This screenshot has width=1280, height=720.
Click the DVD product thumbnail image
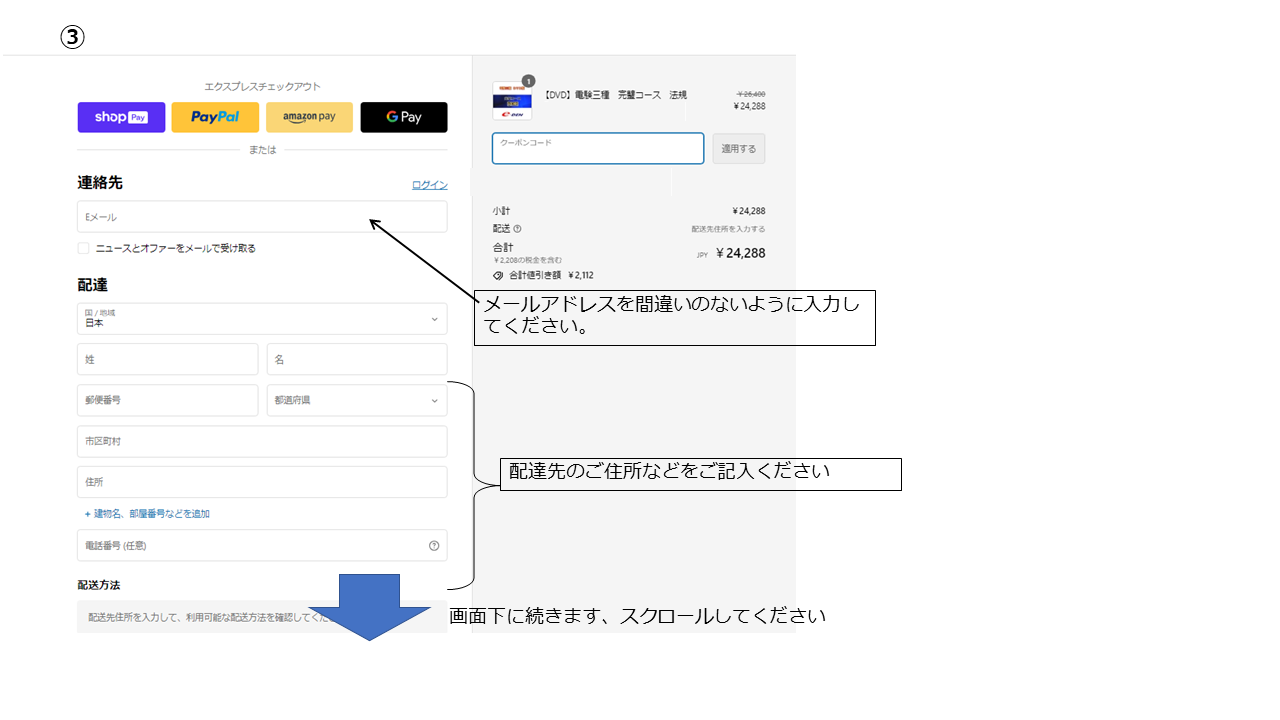click(x=512, y=100)
